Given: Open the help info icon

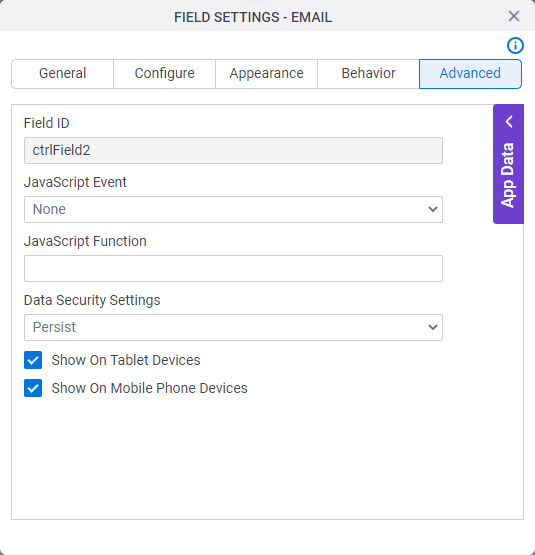Looking at the screenshot, I should pos(515,45).
